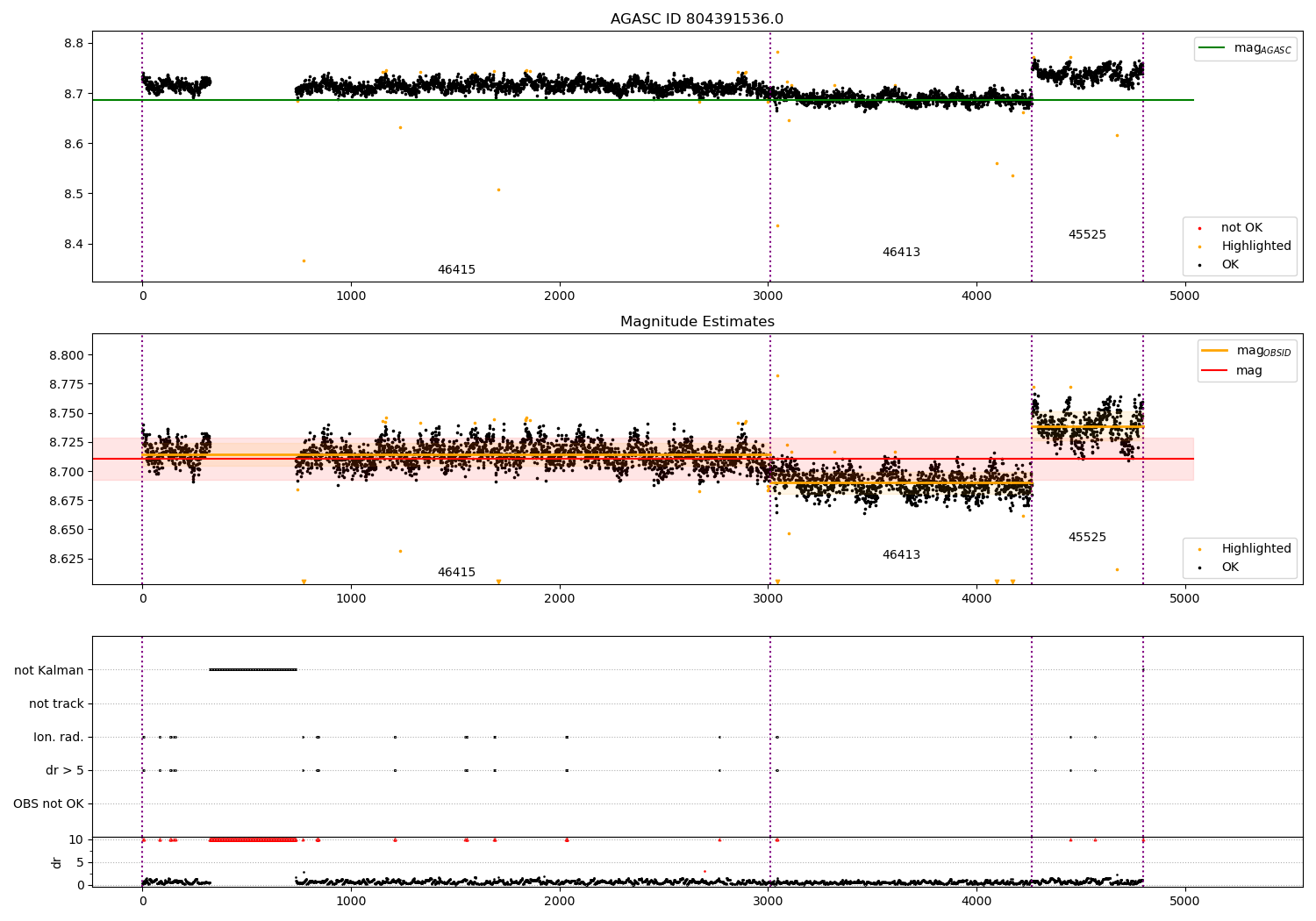The height and width of the screenshot is (921, 1316).
Task: Click the 8.4 y-axis tick in top plot
Action: point(74,244)
